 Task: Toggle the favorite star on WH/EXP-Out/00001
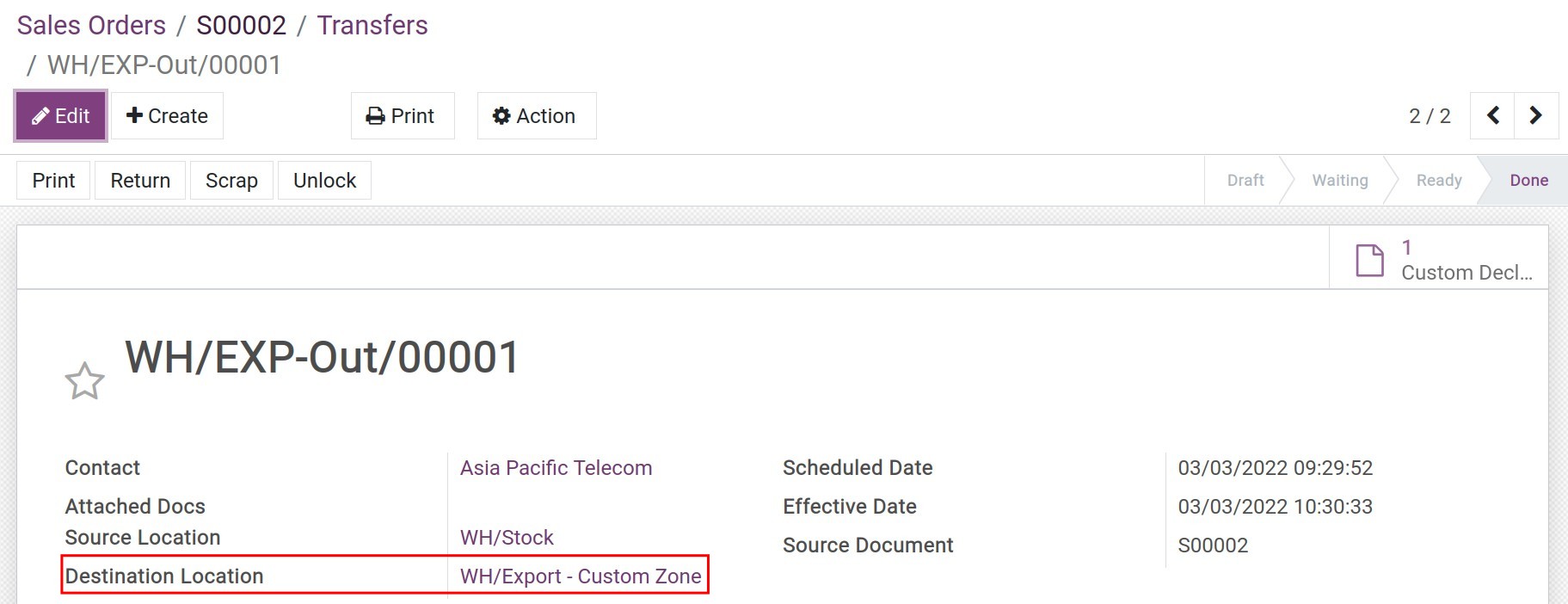pos(83,379)
